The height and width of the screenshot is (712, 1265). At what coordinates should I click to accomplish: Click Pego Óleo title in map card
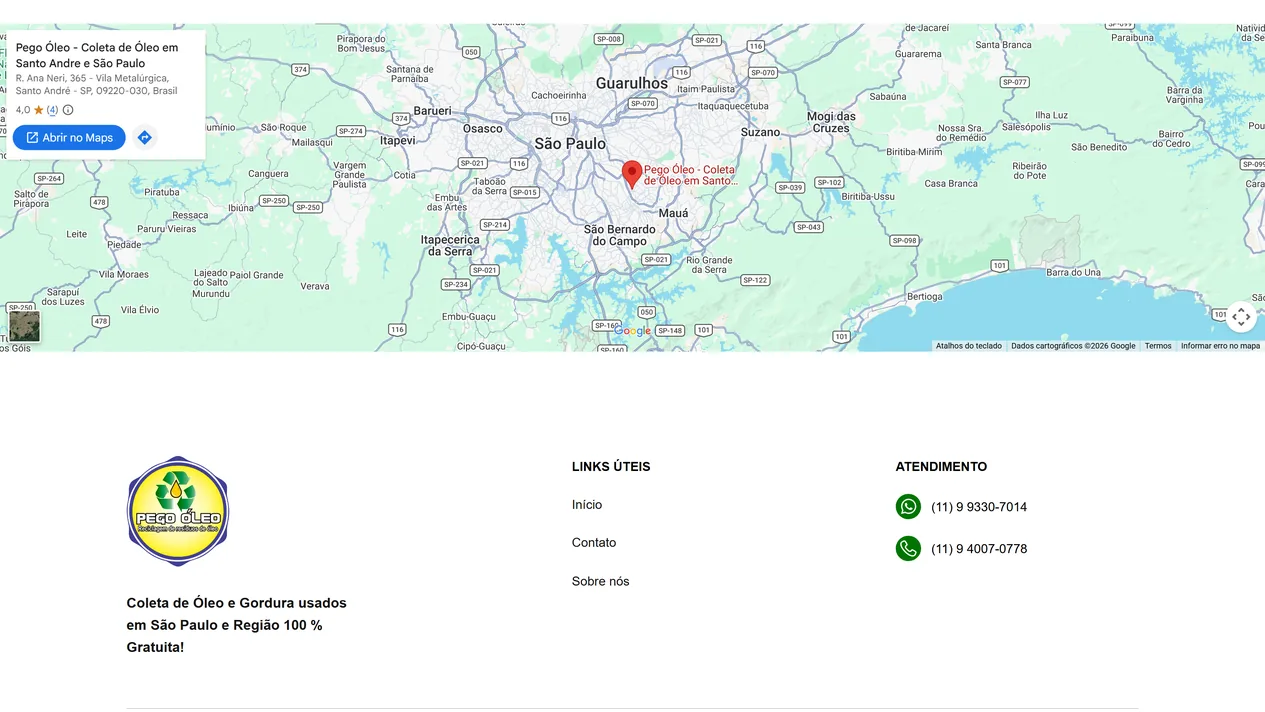97,55
